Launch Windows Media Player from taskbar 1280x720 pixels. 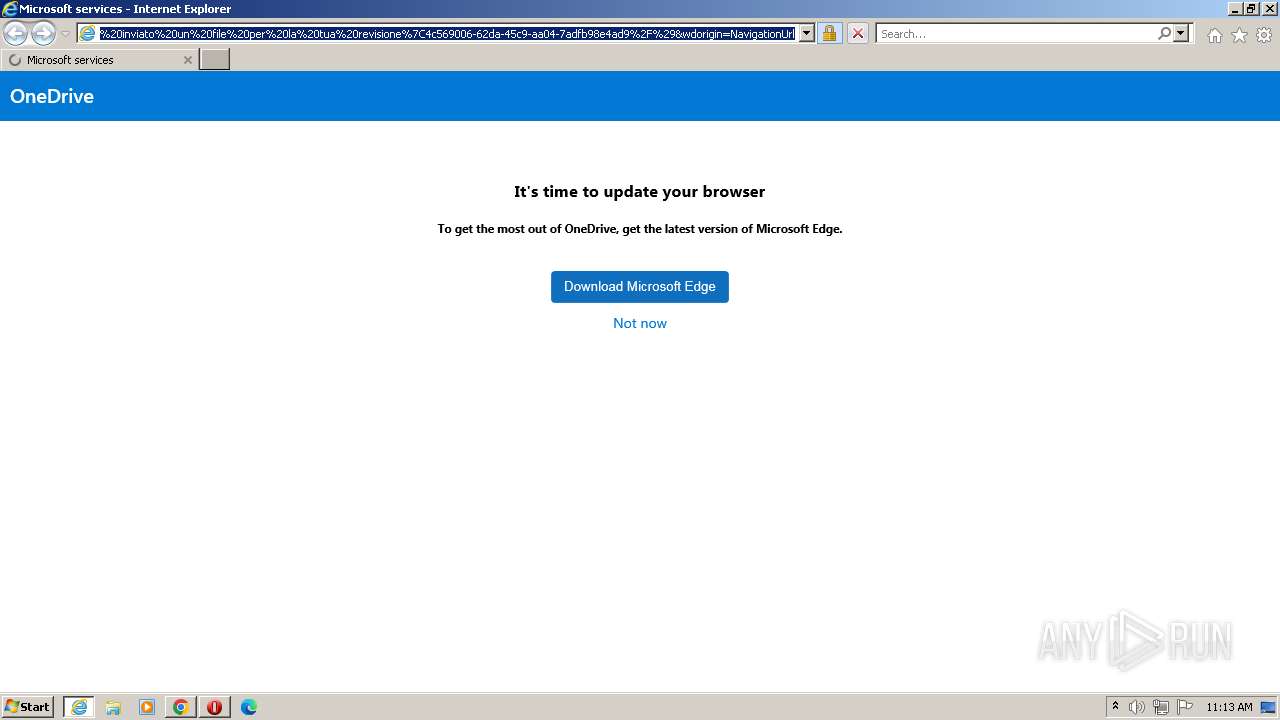[x=147, y=707]
